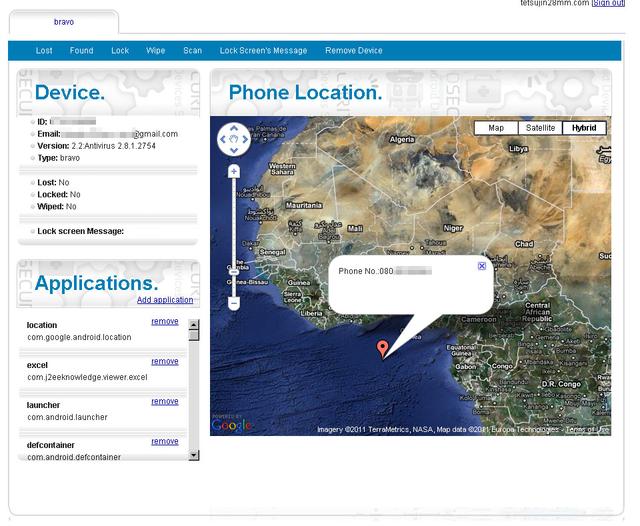Switch to plain Map view
The image size is (640, 526).
pyautogui.click(x=496, y=128)
